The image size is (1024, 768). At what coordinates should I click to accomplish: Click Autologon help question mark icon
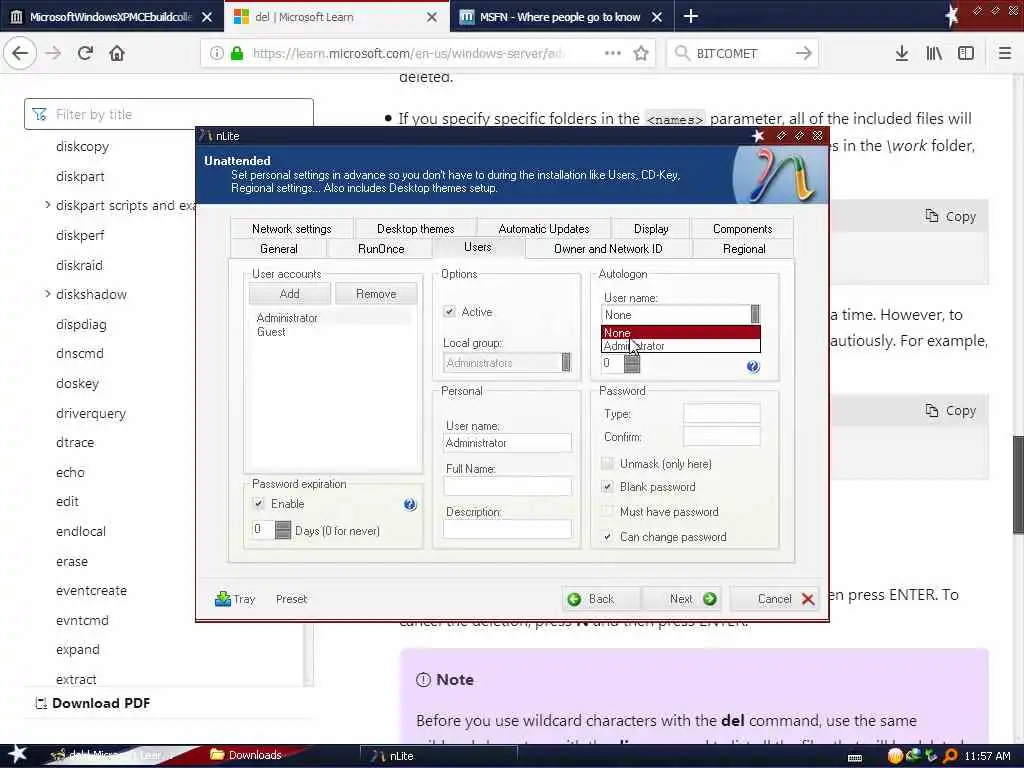[753, 366]
